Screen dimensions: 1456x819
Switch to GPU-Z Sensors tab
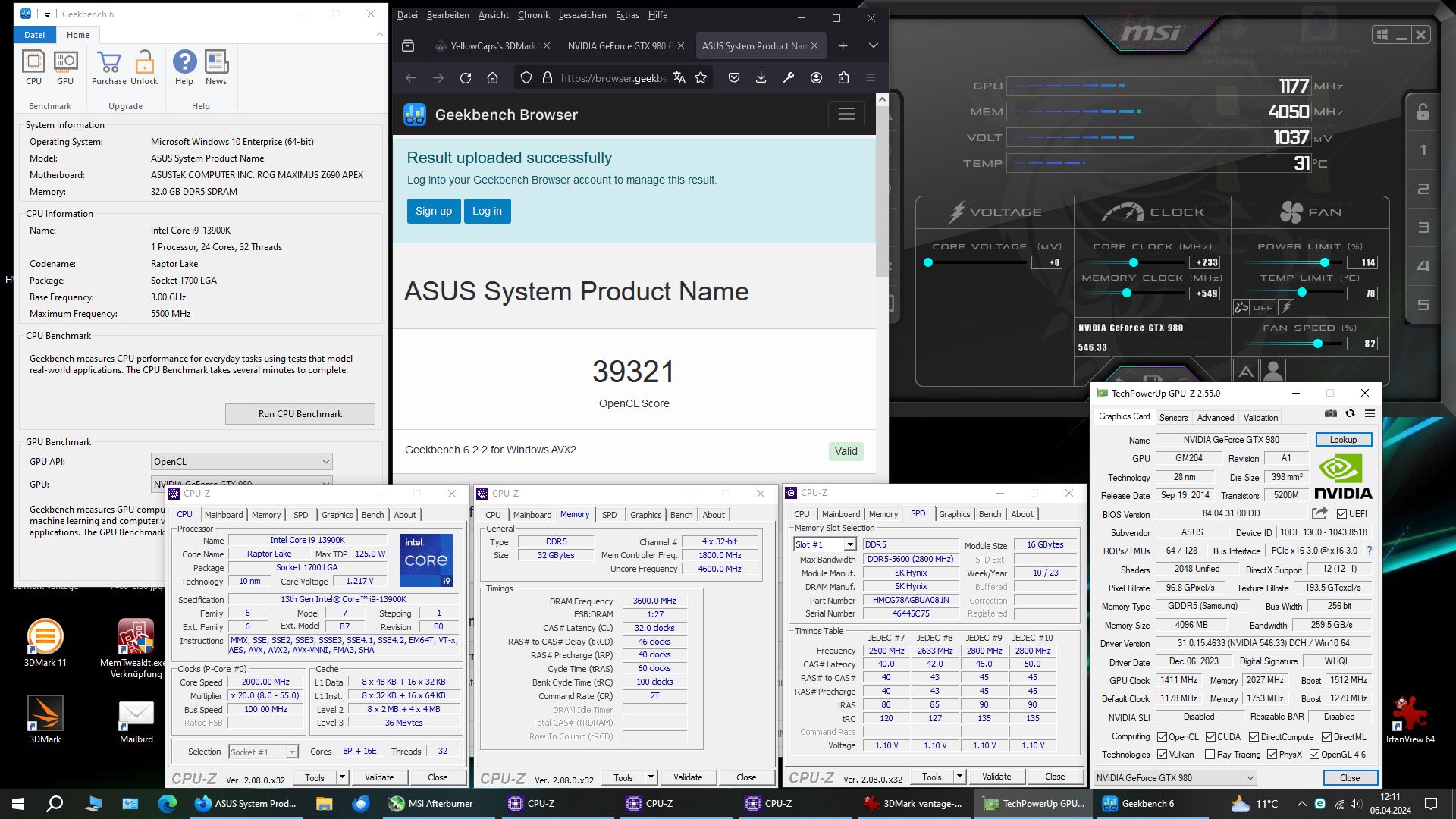(1173, 417)
